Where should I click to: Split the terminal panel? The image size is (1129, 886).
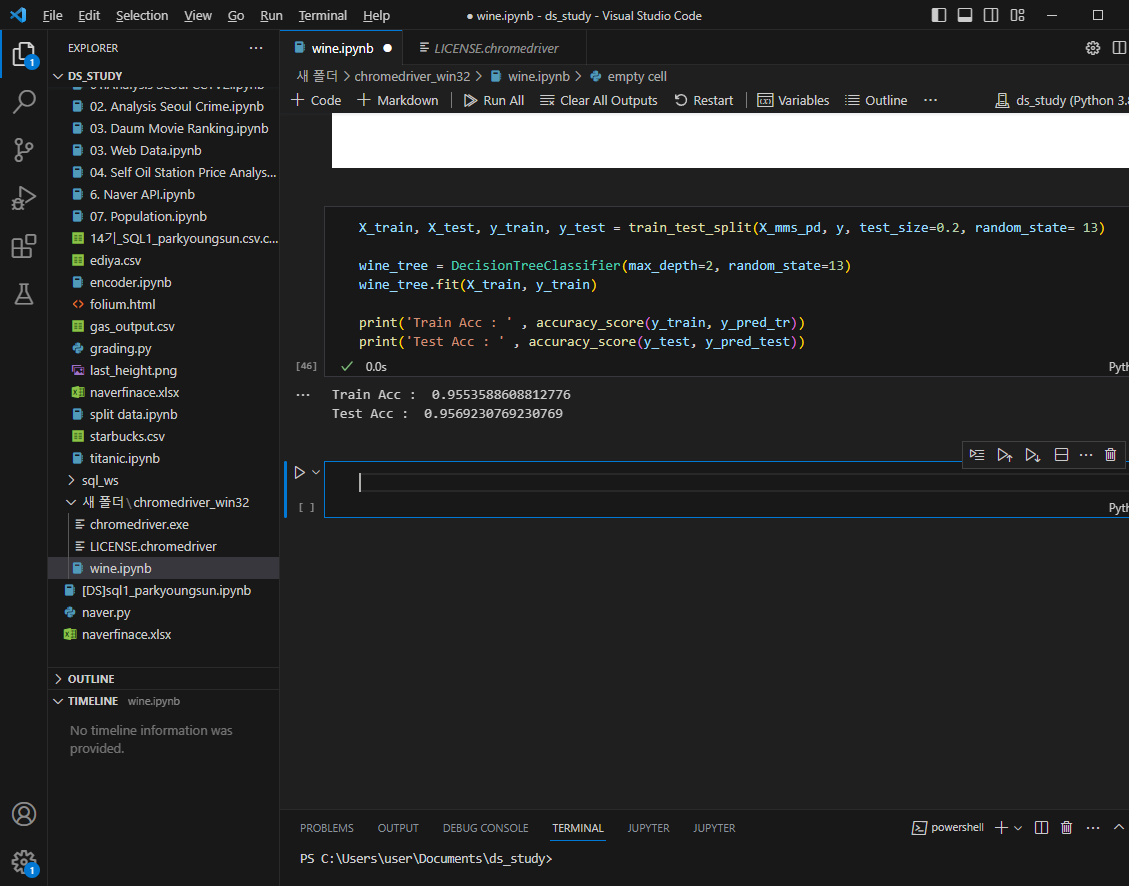[1041, 828]
